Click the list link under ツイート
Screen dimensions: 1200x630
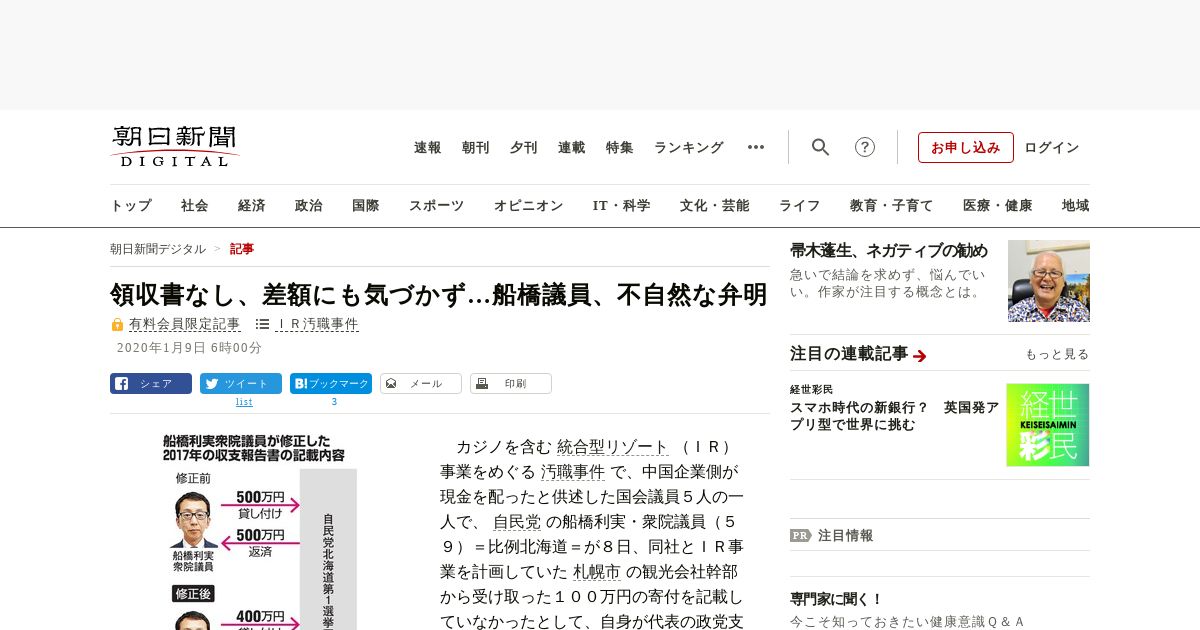click(244, 402)
